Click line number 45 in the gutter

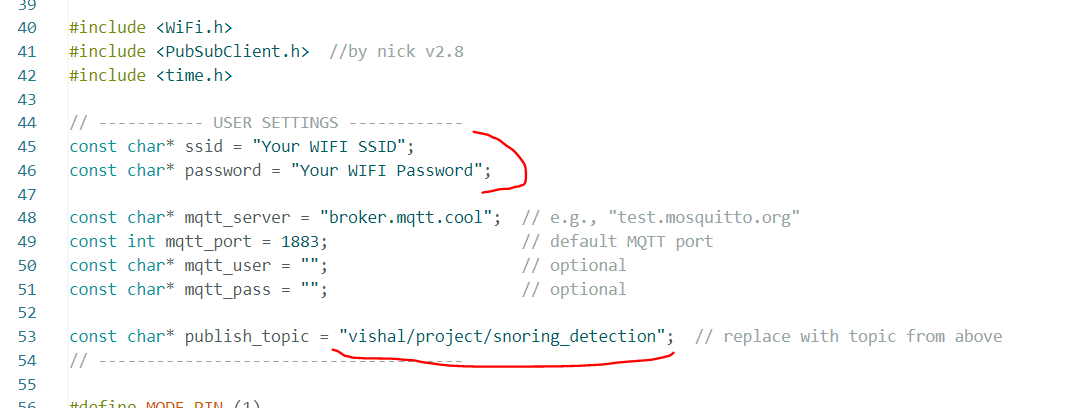pyautogui.click(x=27, y=146)
